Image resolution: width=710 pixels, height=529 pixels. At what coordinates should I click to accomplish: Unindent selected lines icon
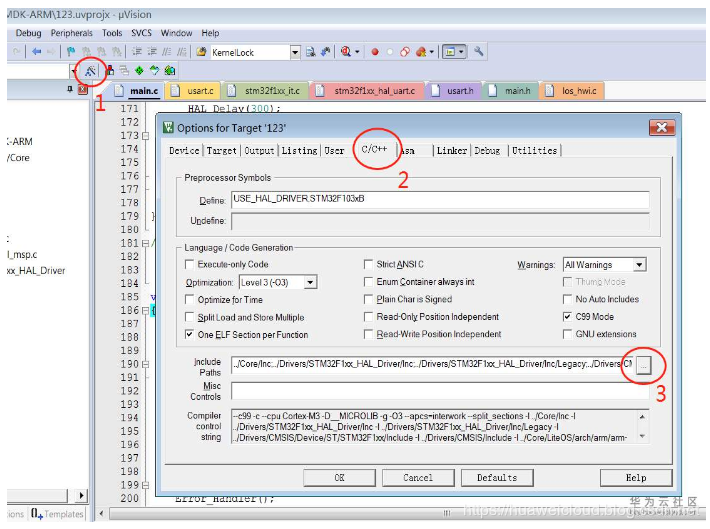[x=152, y=52]
